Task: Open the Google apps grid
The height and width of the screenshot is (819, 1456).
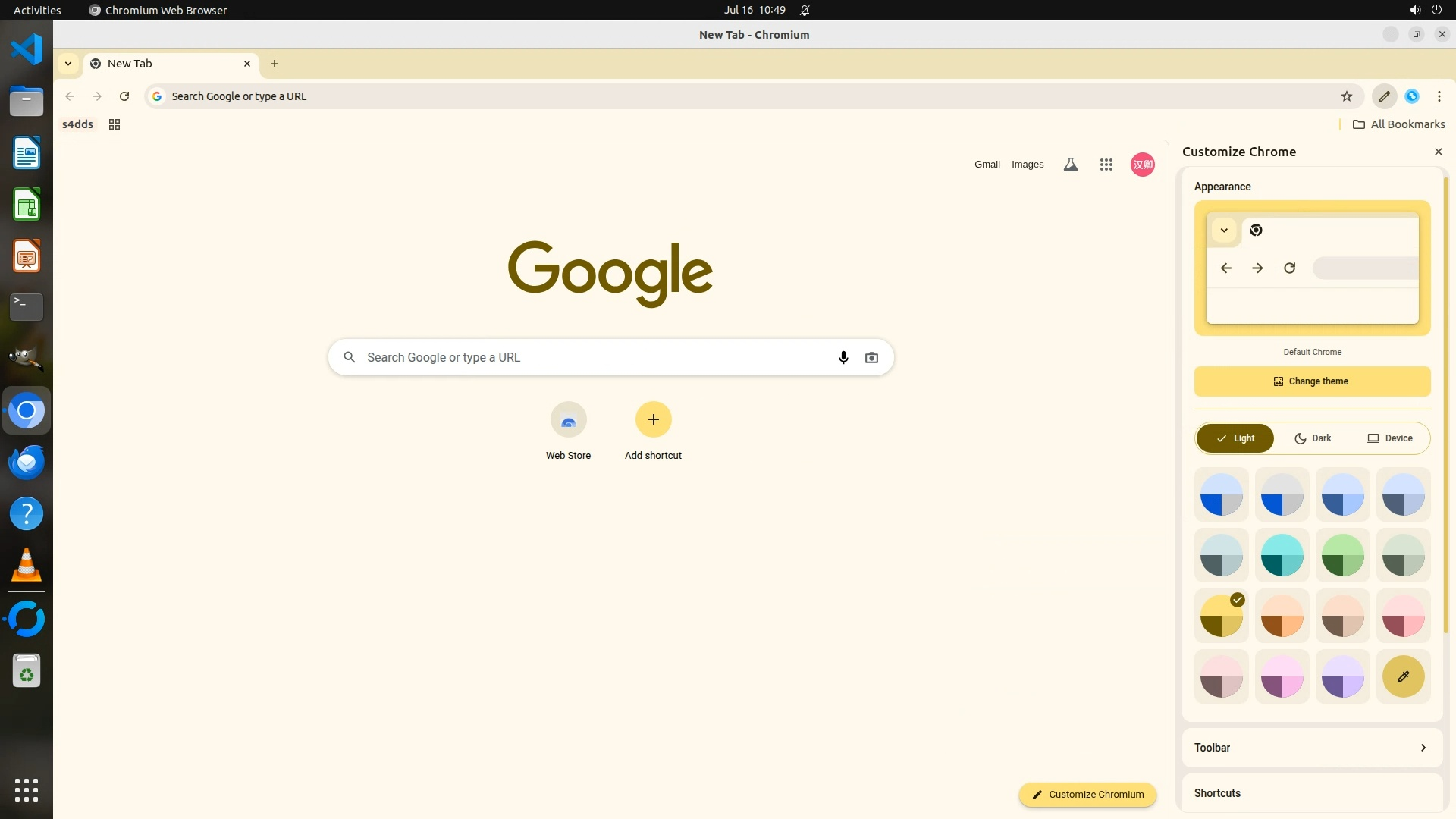Action: 1106,165
